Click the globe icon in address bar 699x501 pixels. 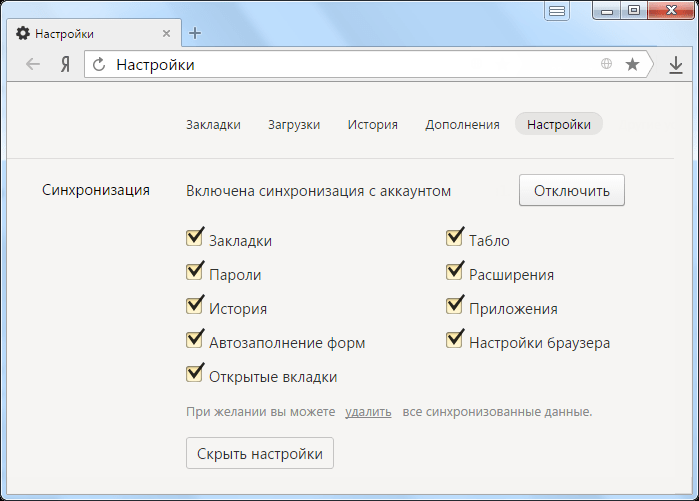tap(606, 64)
